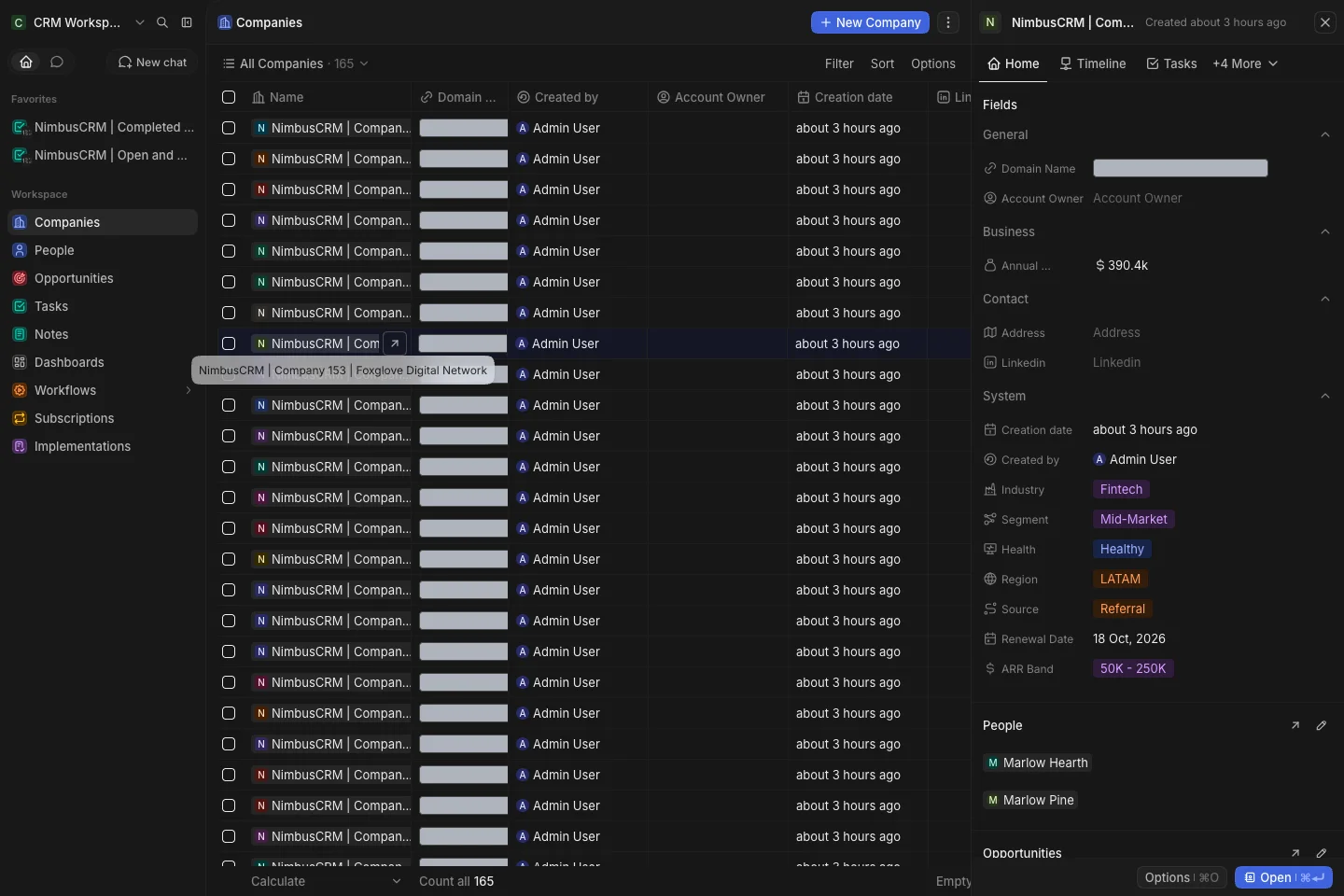Viewport: 1344px width, 896px height.
Task: Click the Fintech industry tag
Action: click(1121, 489)
